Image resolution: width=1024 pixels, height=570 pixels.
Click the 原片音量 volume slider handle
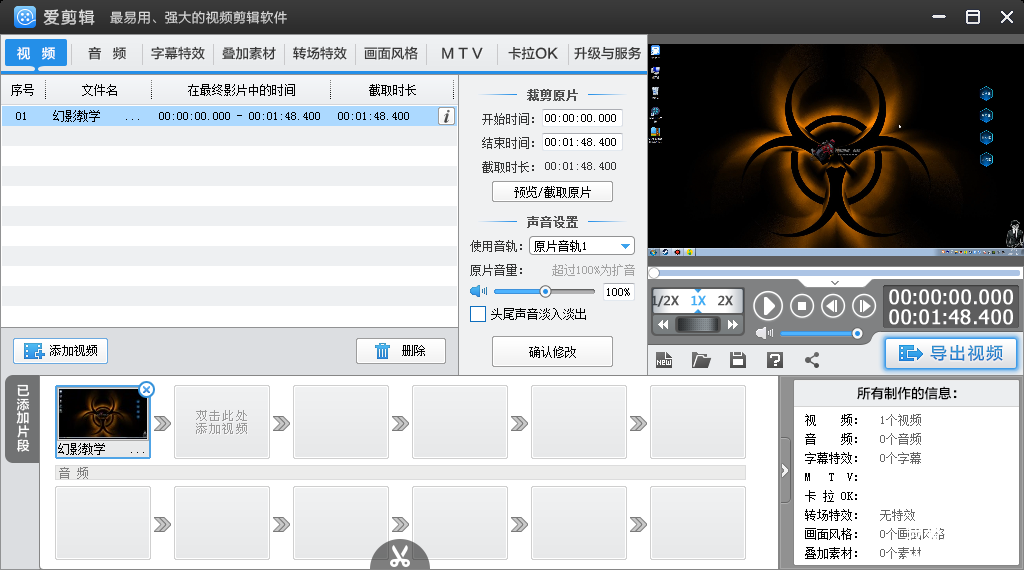pyautogui.click(x=545, y=291)
